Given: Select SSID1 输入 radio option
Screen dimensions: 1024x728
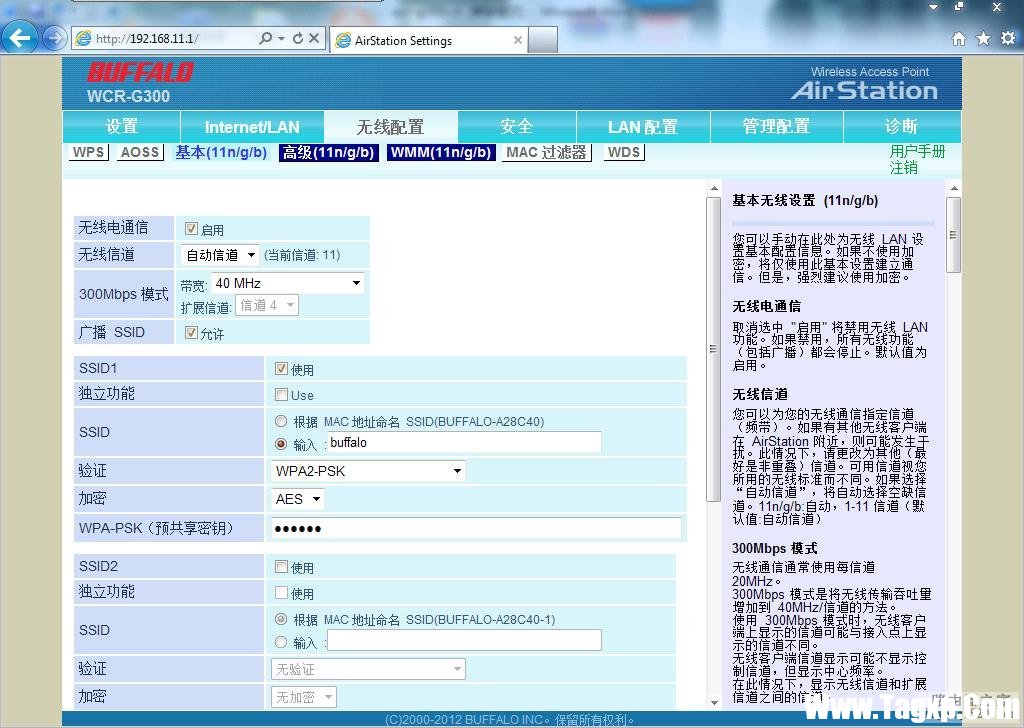Looking at the screenshot, I should pyautogui.click(x=281, y=444).
